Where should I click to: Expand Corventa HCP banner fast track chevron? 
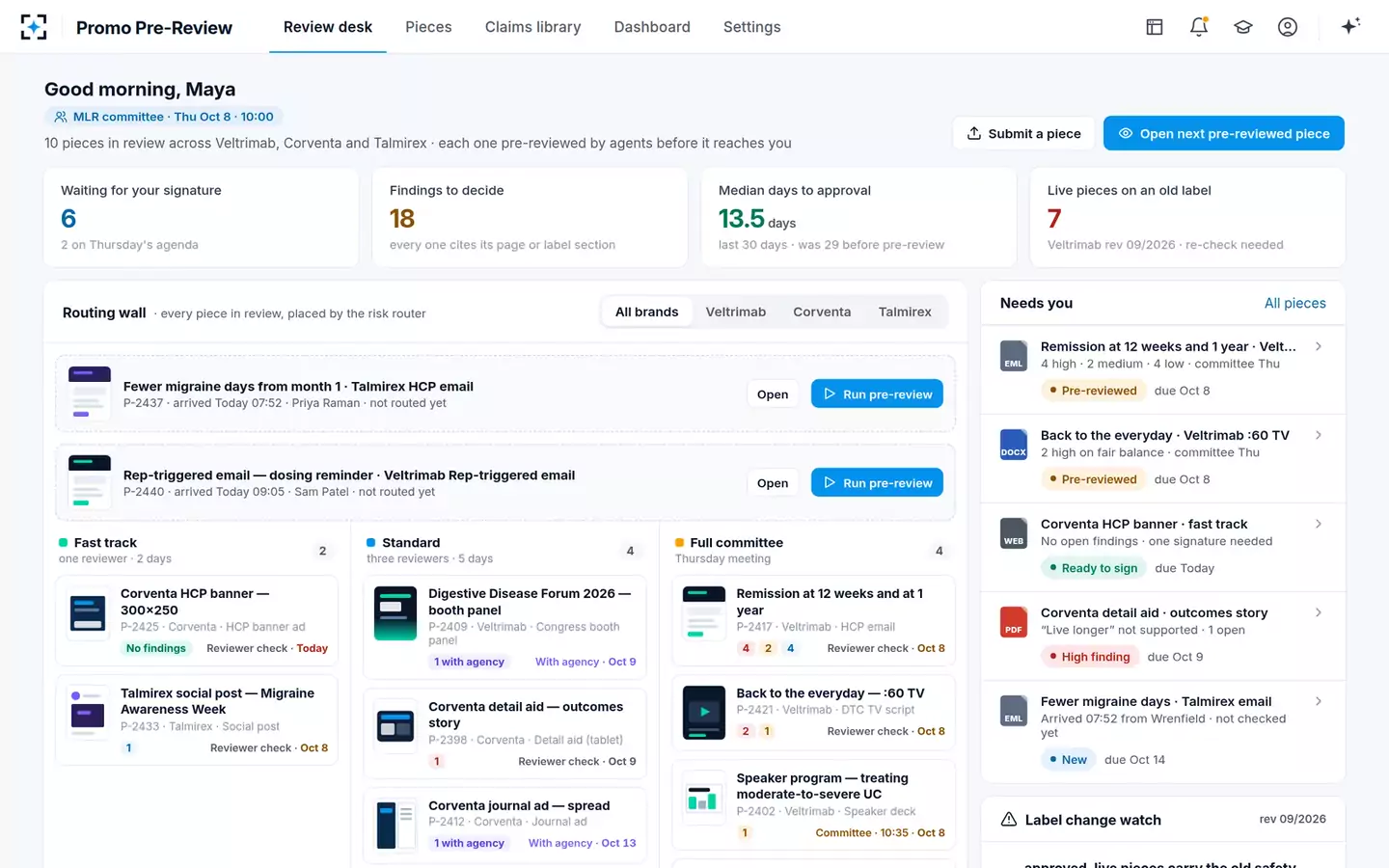pyautogui.click(x=1319, y=524)
